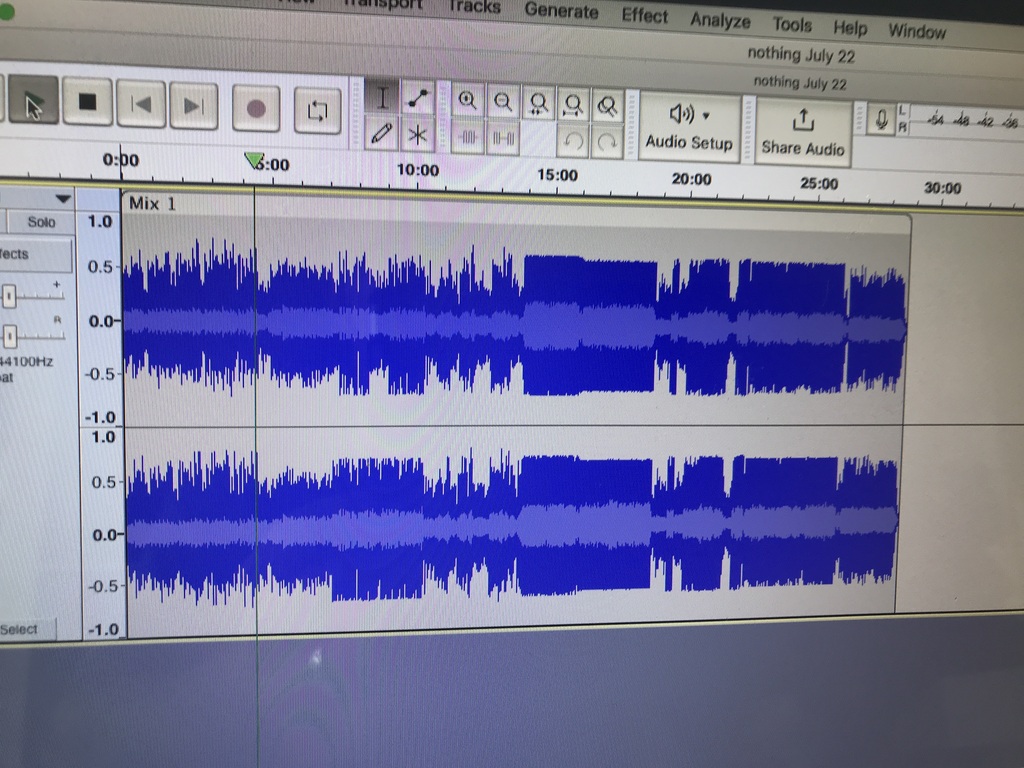
Task: Adjust the track gain slider
Action: (x=9, y=297)
